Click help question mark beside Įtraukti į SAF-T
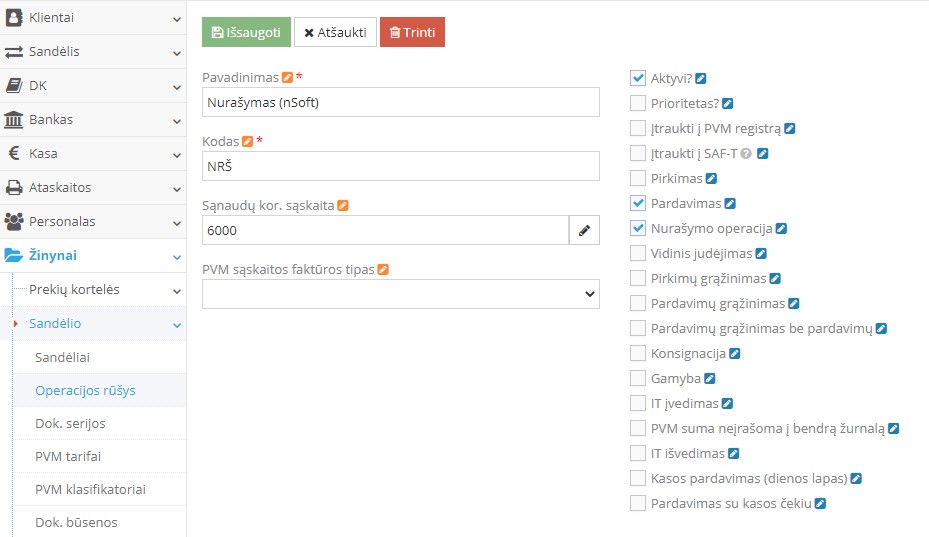 pyautogui.click(x=746, y=153)
